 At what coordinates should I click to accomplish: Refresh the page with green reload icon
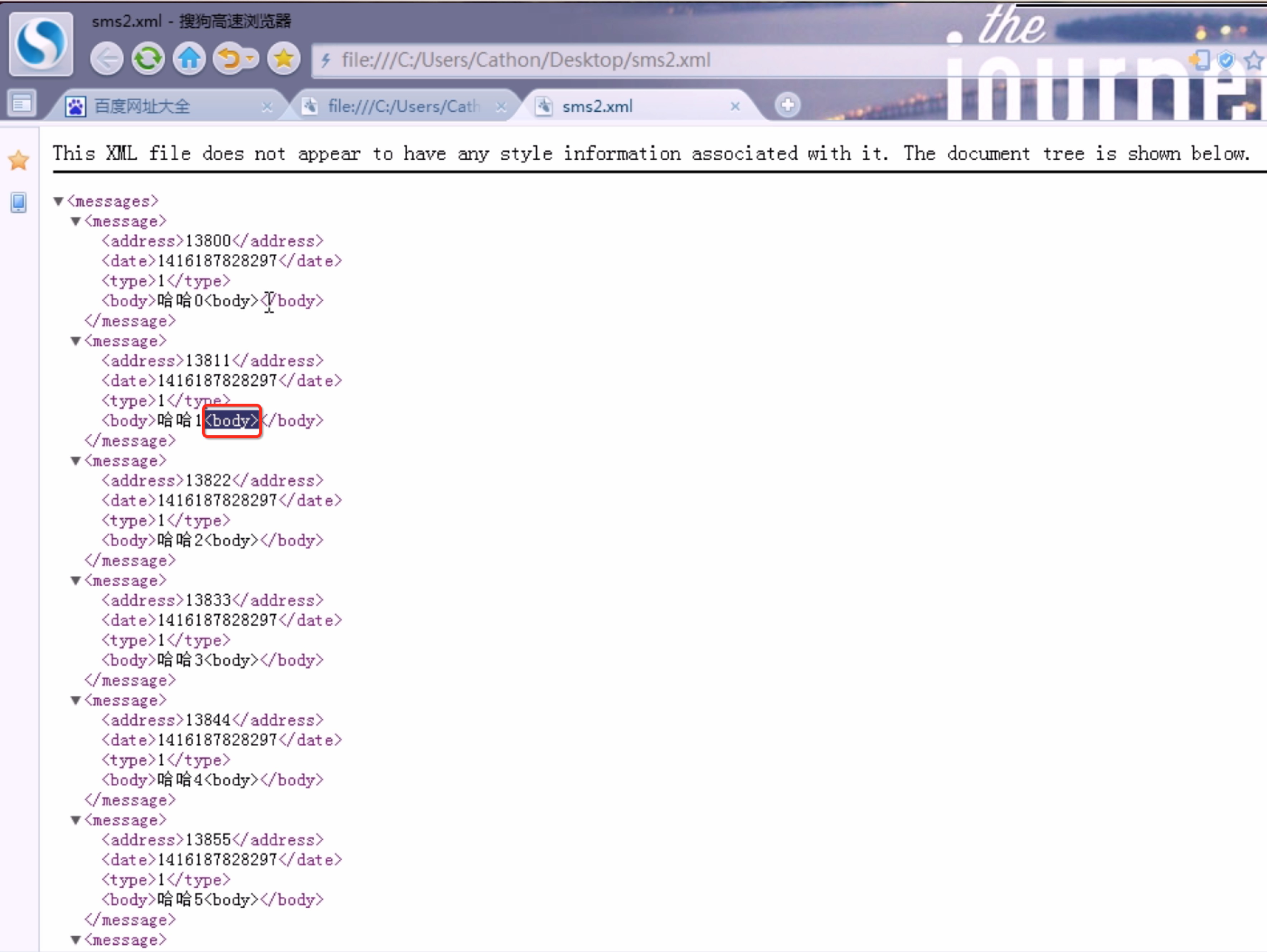(148, 59)
